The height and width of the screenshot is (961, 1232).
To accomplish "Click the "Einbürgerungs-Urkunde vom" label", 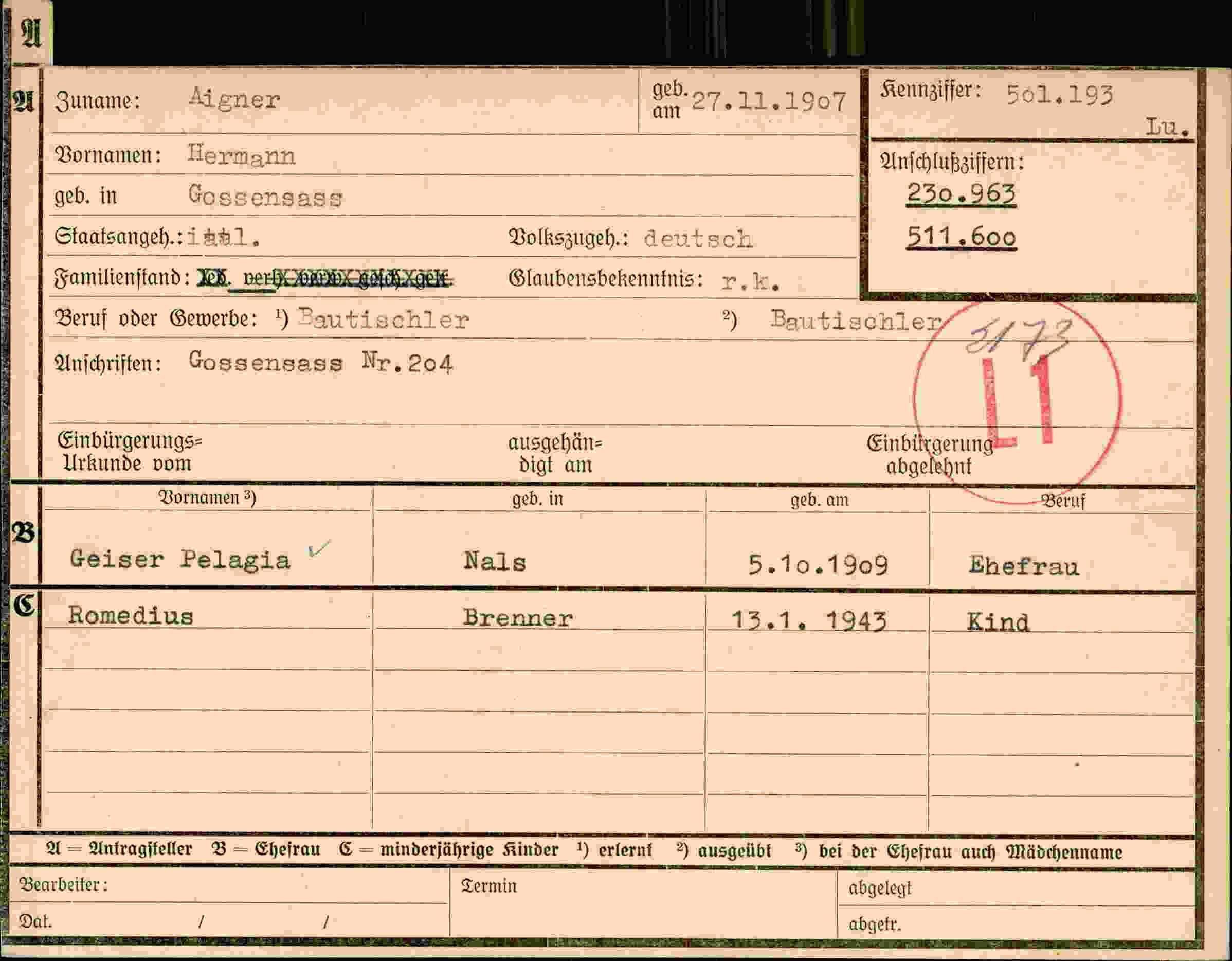I will coord(130,452).
